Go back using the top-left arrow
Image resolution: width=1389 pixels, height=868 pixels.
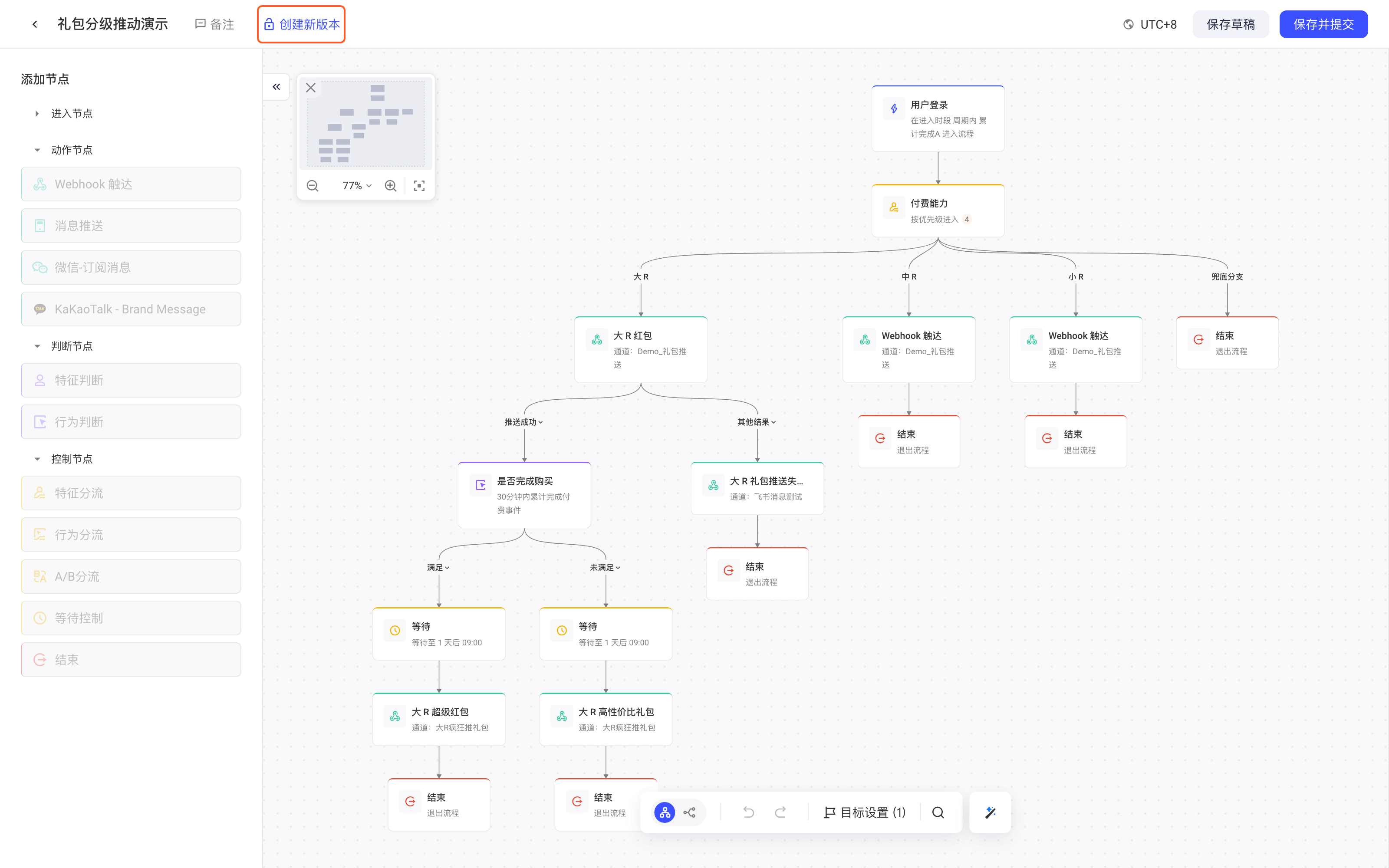[x=35, y=24]
